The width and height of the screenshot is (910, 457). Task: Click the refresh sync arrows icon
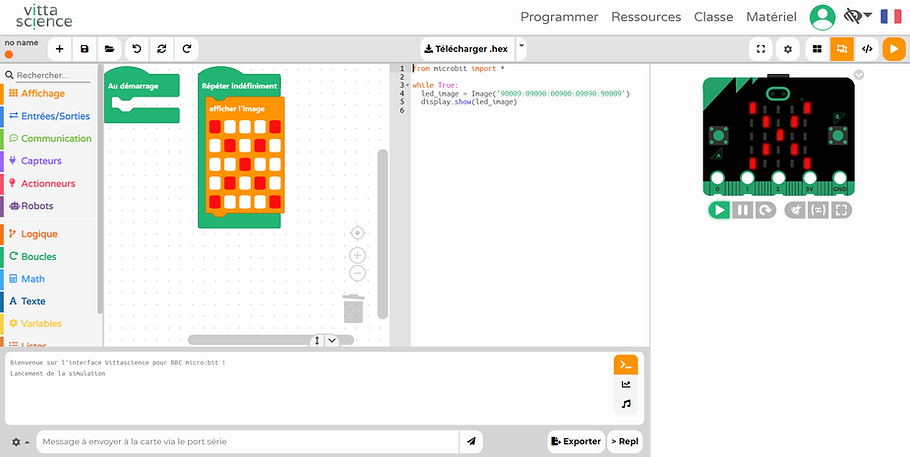pos(162,49)
